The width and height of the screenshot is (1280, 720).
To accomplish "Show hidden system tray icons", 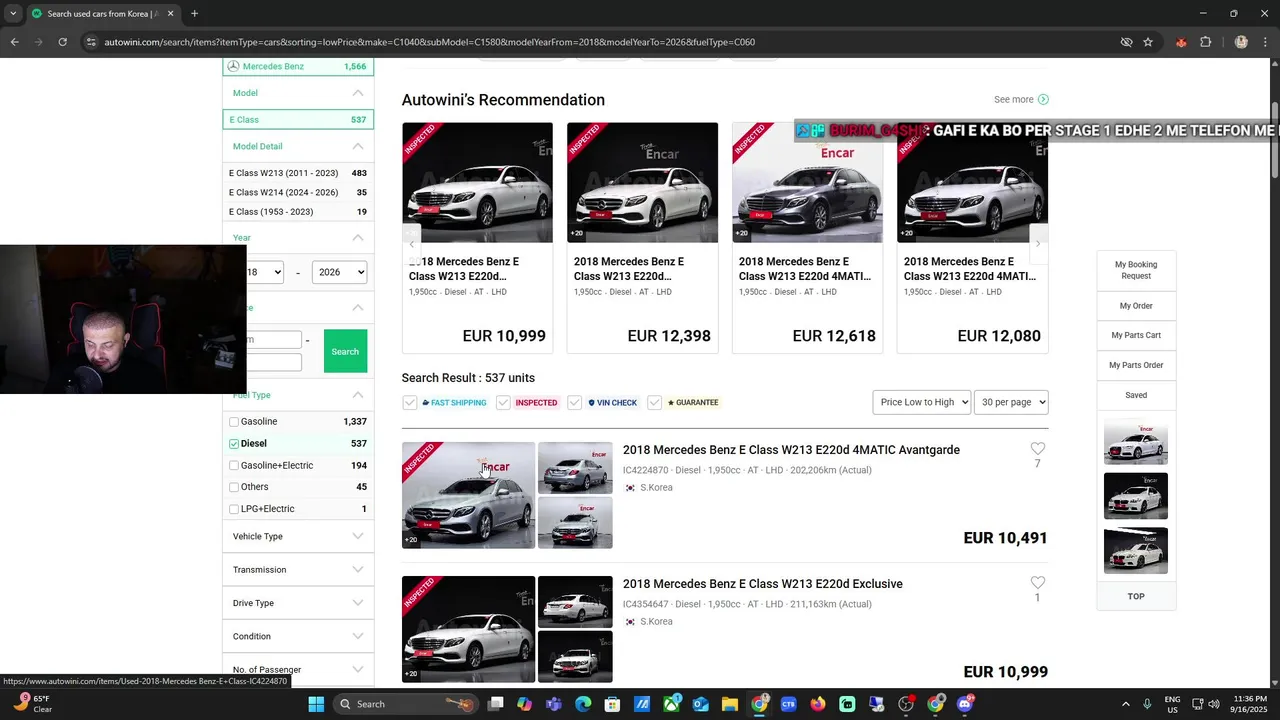I will (1125, 704).
